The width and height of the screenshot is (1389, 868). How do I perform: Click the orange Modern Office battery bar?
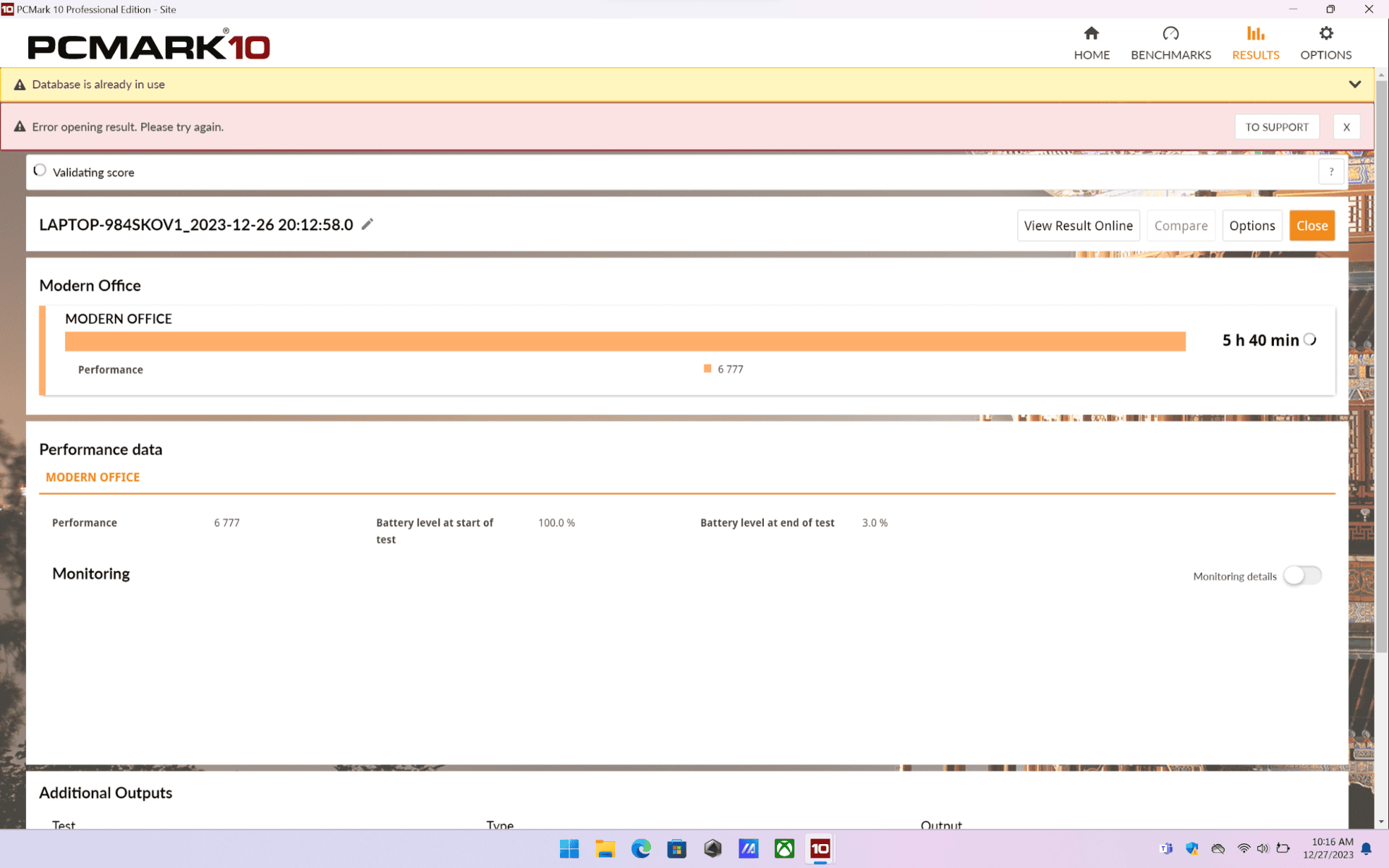point(625,341)
